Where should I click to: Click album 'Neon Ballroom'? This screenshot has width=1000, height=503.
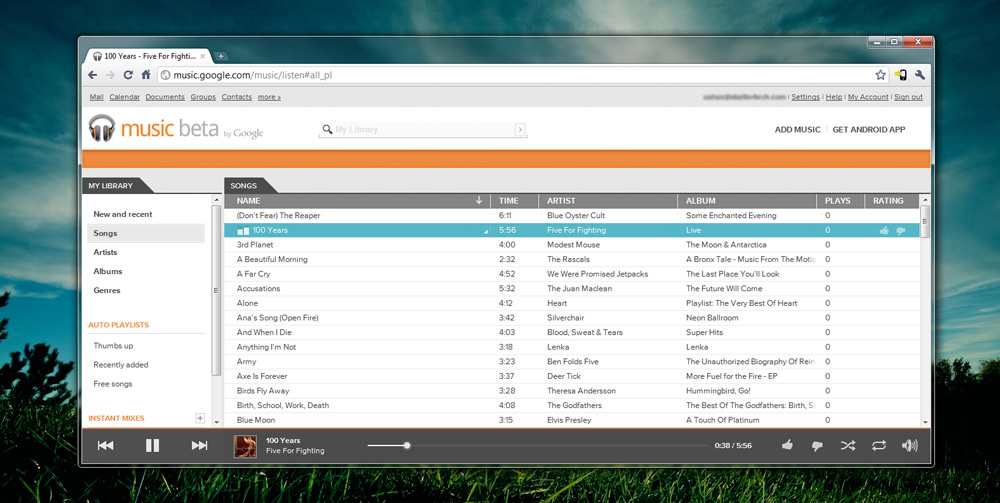tap(712, 317)
